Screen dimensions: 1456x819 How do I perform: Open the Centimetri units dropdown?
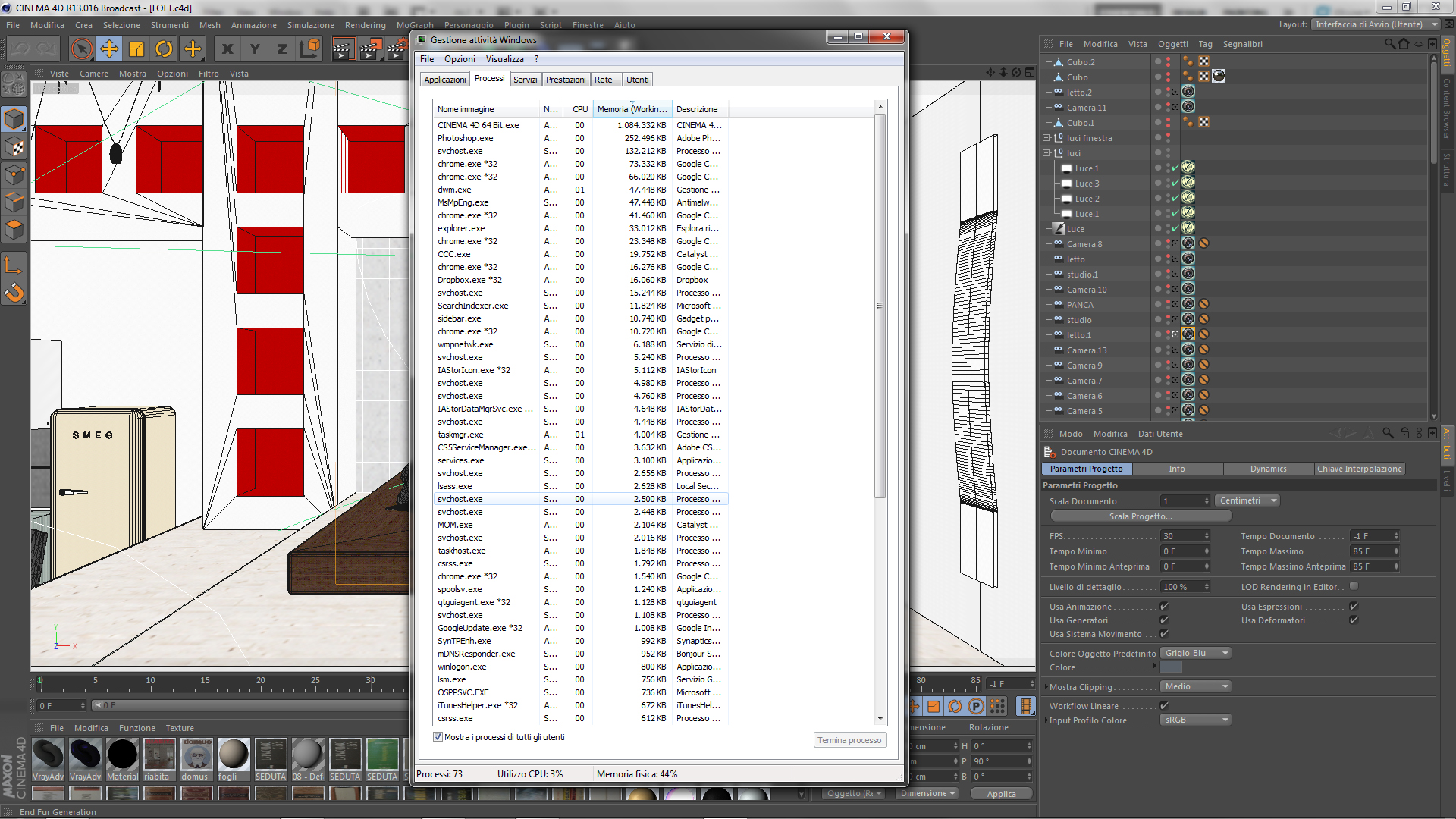coord(1247,500)
